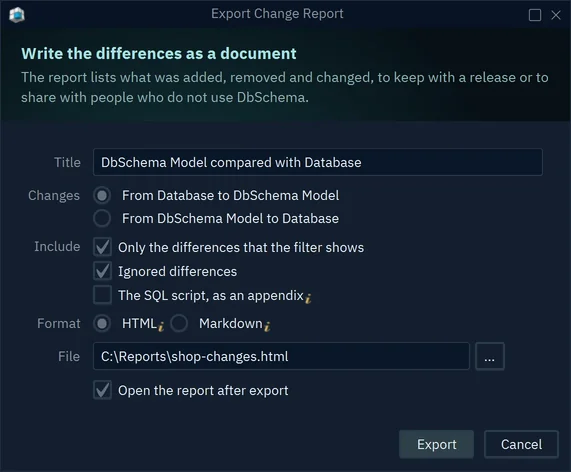Click the Include label

click(x=57, y=247)
